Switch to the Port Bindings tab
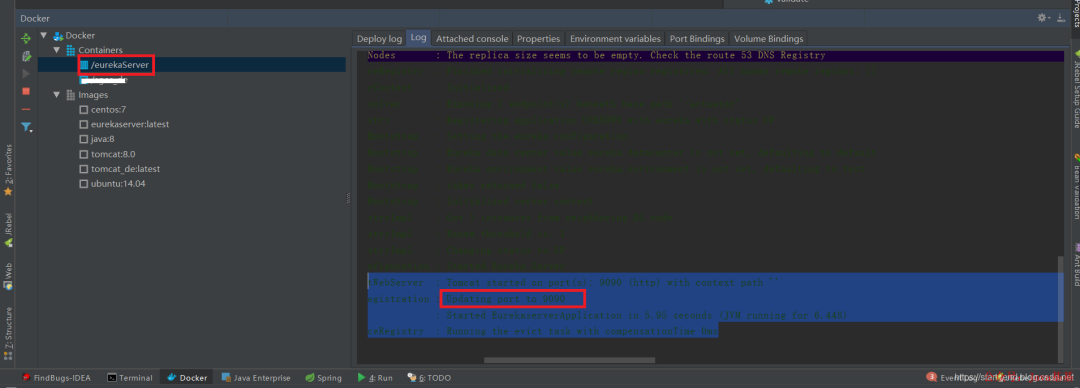This screenshot has height=388, width=1080. pos(697,39)
